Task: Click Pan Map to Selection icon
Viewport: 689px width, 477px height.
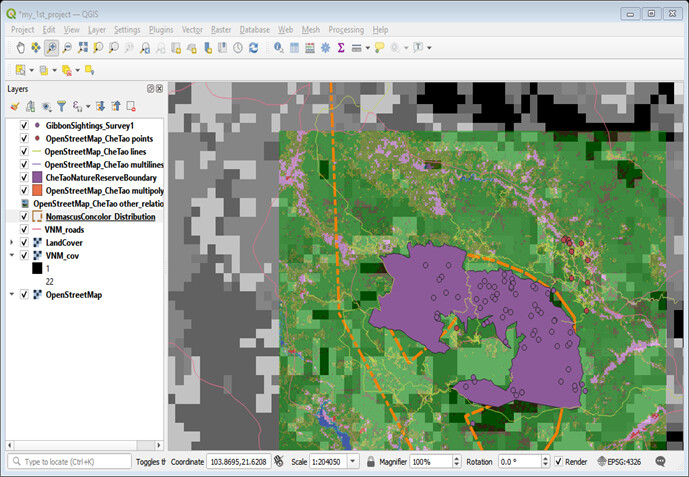Action: coord(36,47)
